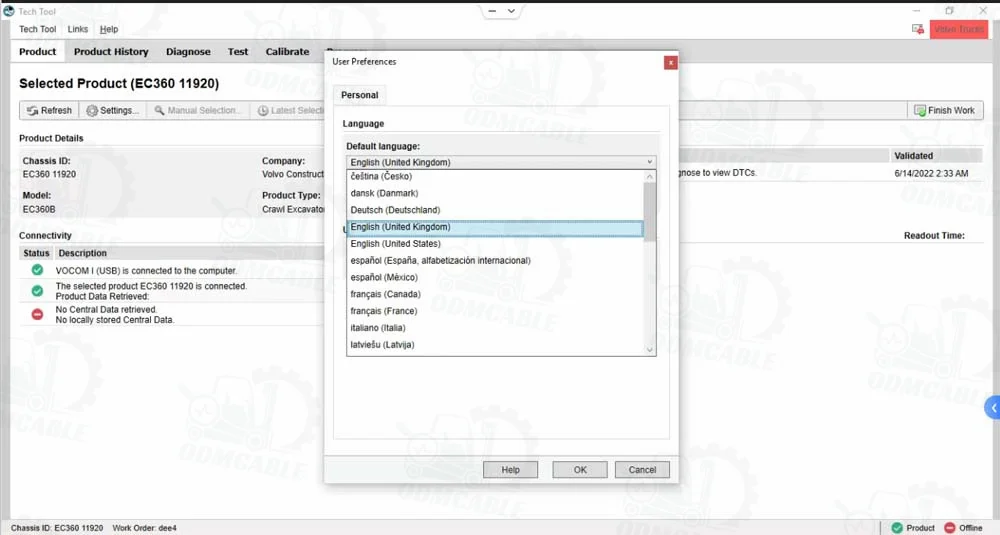1000x535 pixels.
Task: Close the User Preferences dialog
Action: (670, 62)
